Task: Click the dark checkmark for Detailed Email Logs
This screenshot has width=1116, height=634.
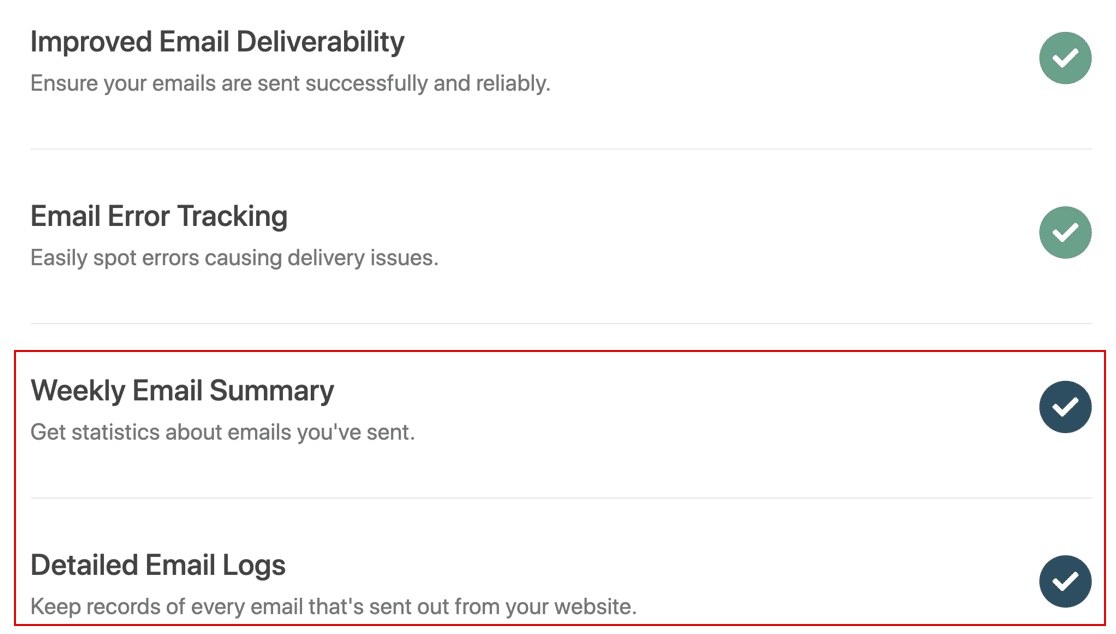Action: (x=1065, y=581)
